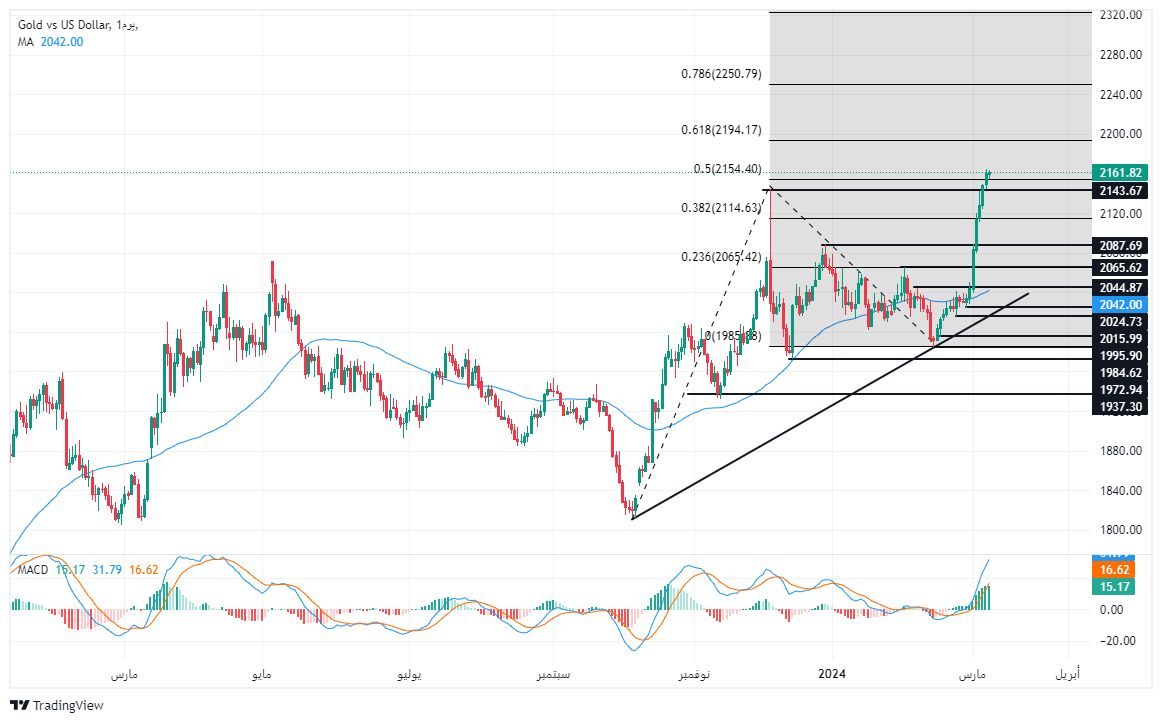Click the 2024 year label on time axis
Image resolution: width=1162 pixels, height=723 pixels.
tap(831, 674)
